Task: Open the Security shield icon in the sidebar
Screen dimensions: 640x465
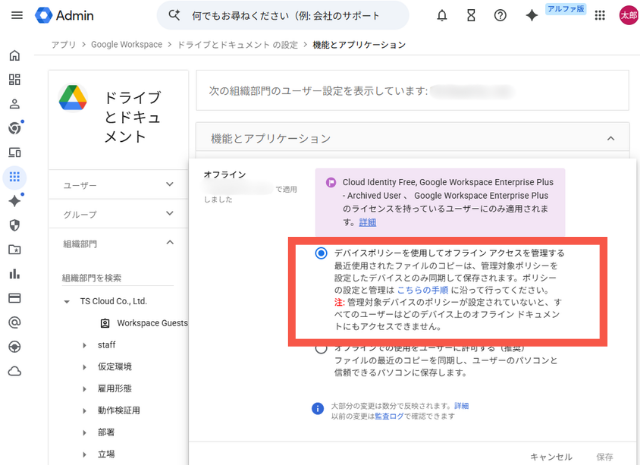Action: 15,225
